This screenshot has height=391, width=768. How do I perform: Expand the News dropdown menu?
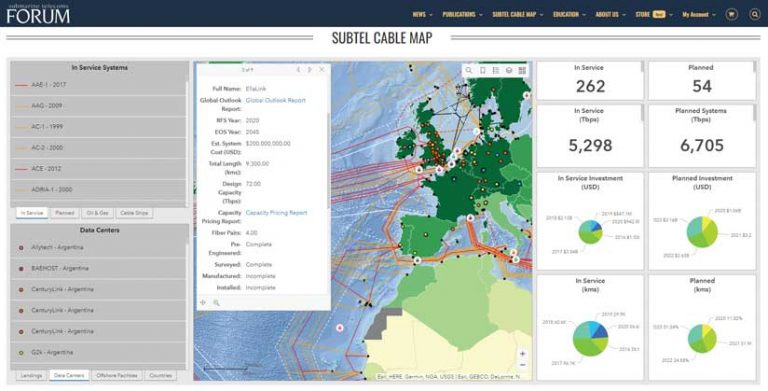coord(422,15)
